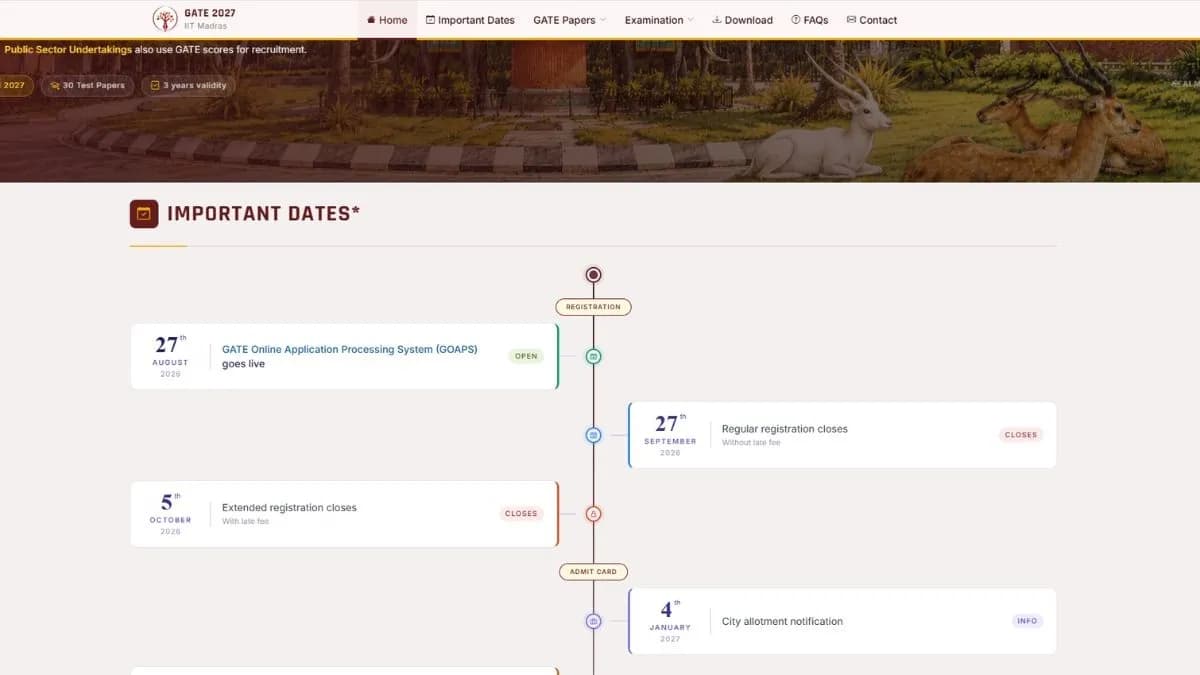Click the blue timeline node for regular registration
1200x675 pixels.
(593, 435)
